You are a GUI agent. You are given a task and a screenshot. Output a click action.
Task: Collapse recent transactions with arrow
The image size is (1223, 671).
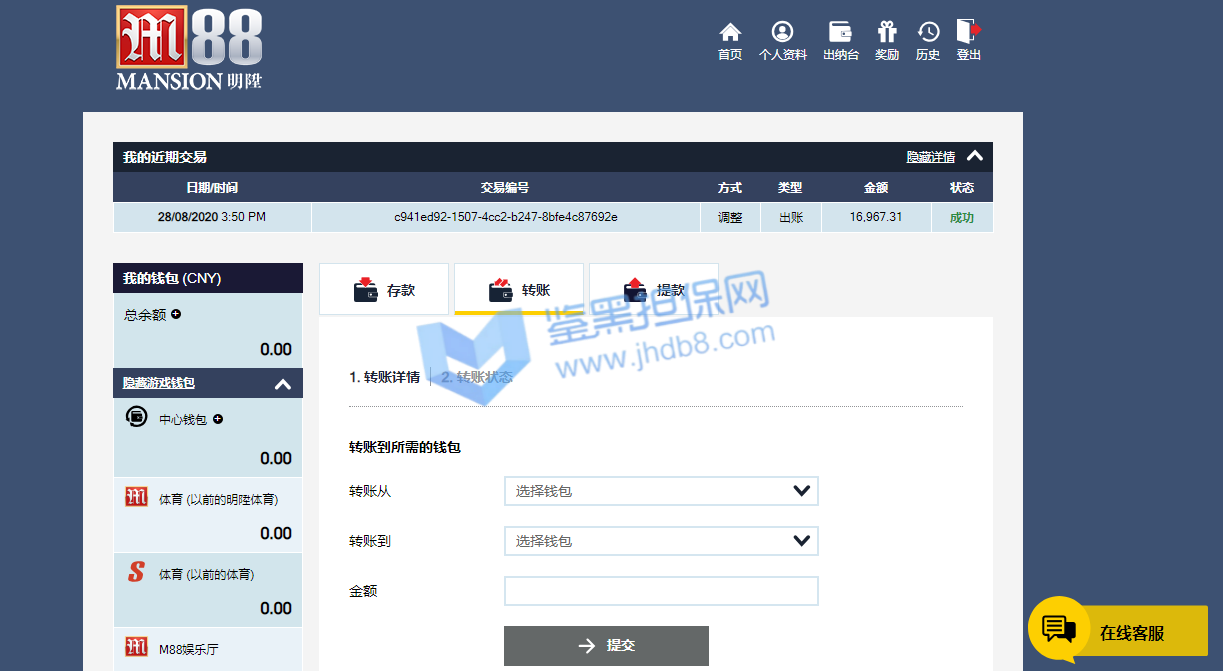pyautogui.click(x=975, y=156)
